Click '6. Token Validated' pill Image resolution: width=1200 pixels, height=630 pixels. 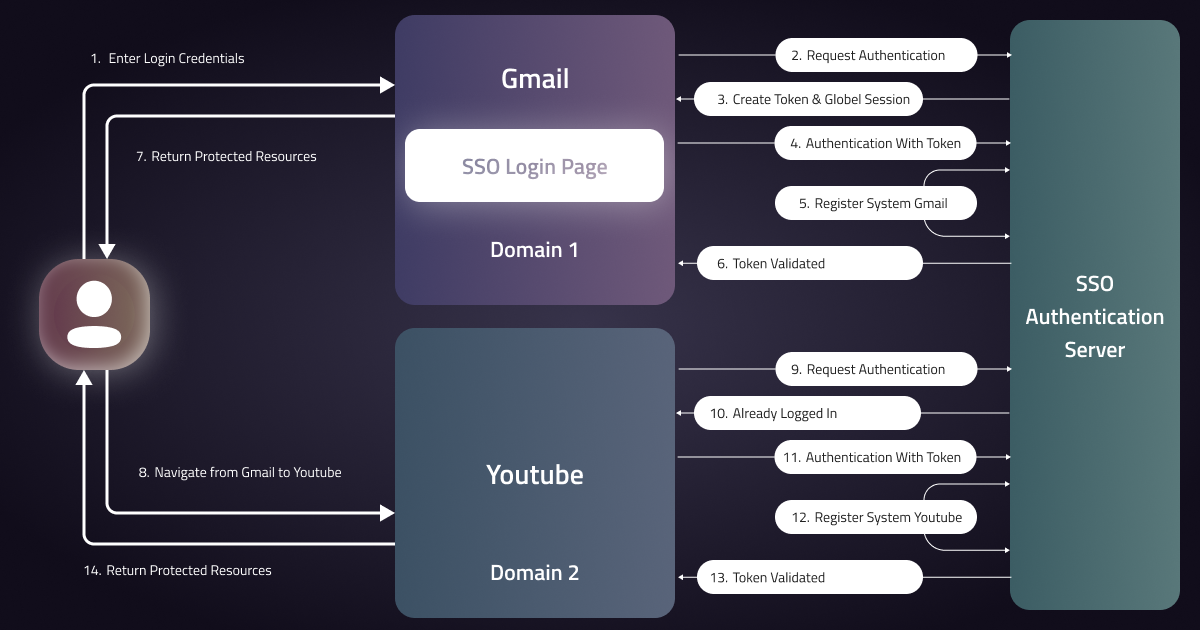(x=808, y=263)
